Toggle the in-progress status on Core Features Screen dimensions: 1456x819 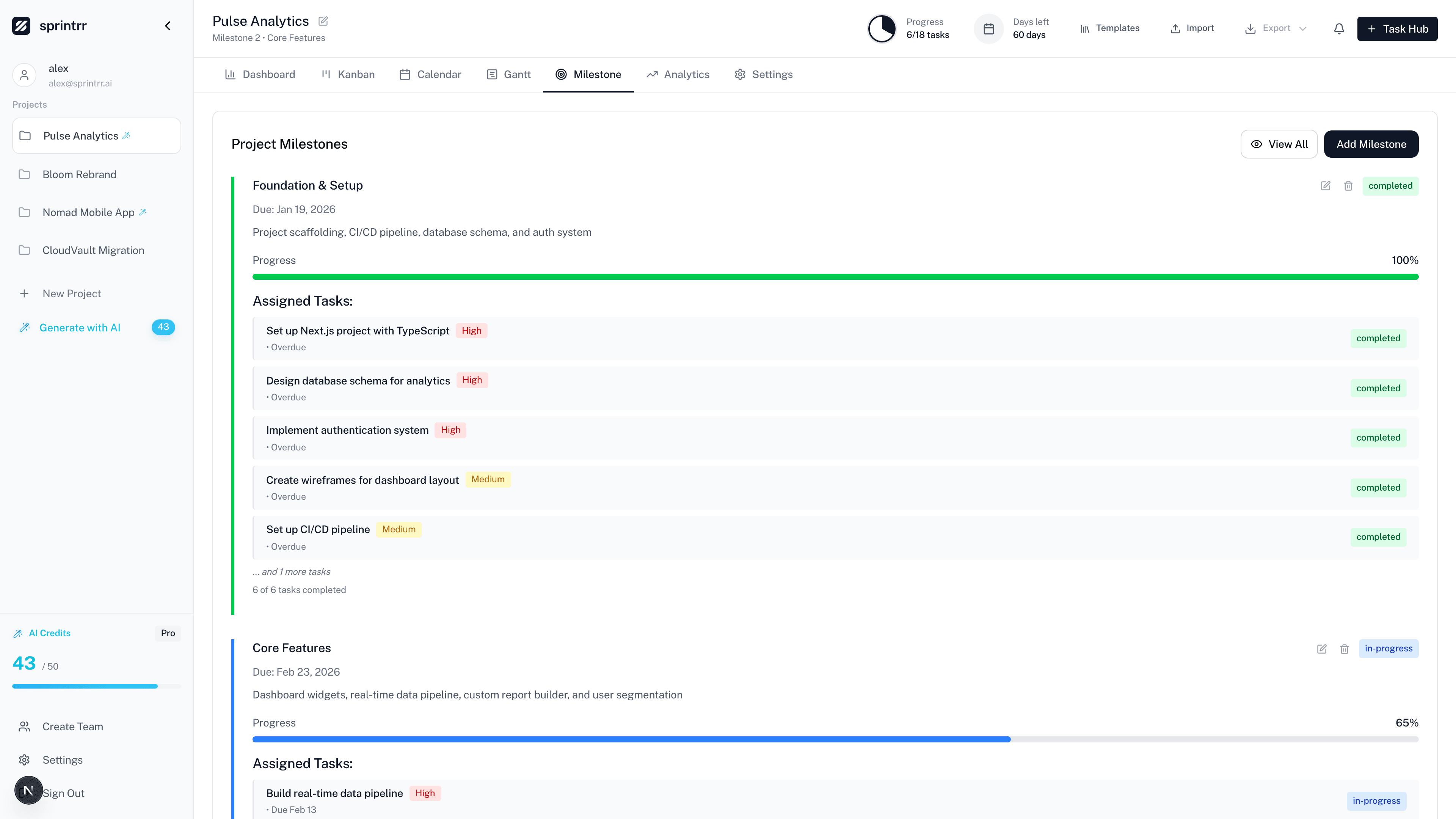[x=1389, y=648]
